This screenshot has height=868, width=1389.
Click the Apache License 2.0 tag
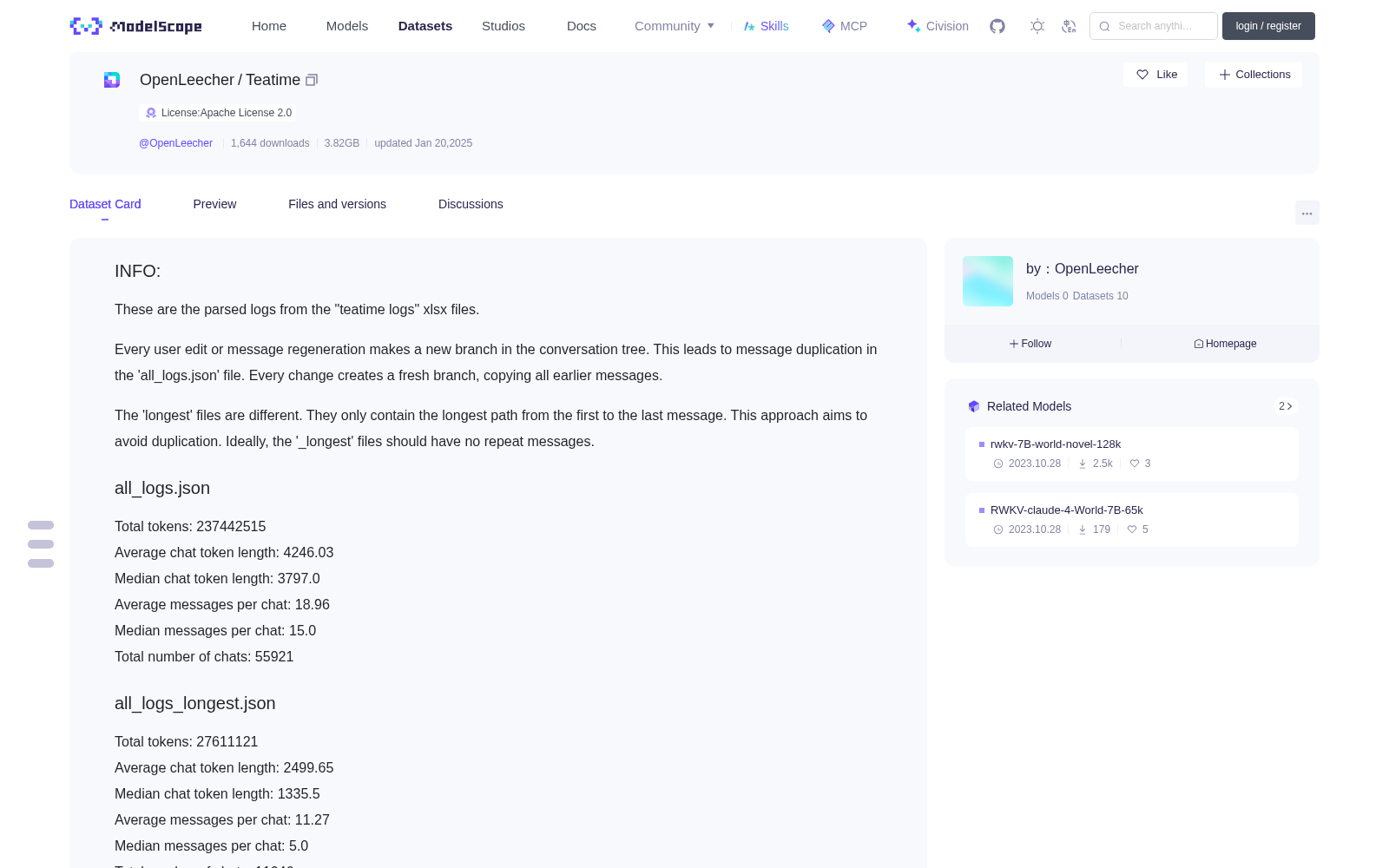218,113
